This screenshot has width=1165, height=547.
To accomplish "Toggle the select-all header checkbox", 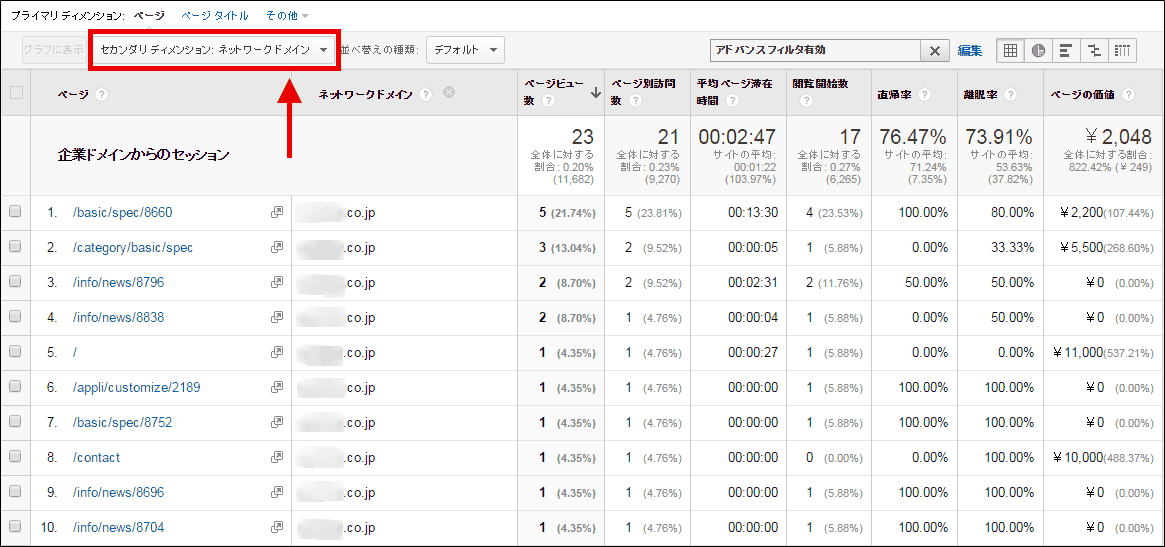I will (x=15, y=93).
